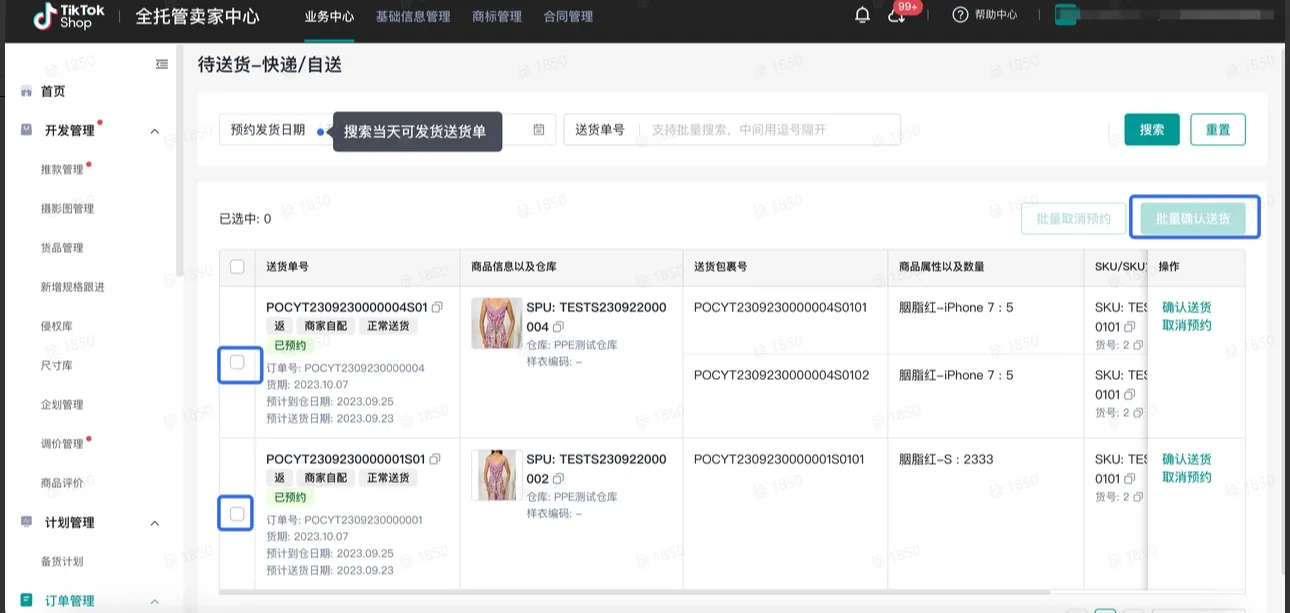Open the calendar icon in the date field
The image size is (1290, 613).
pos(539,129)
